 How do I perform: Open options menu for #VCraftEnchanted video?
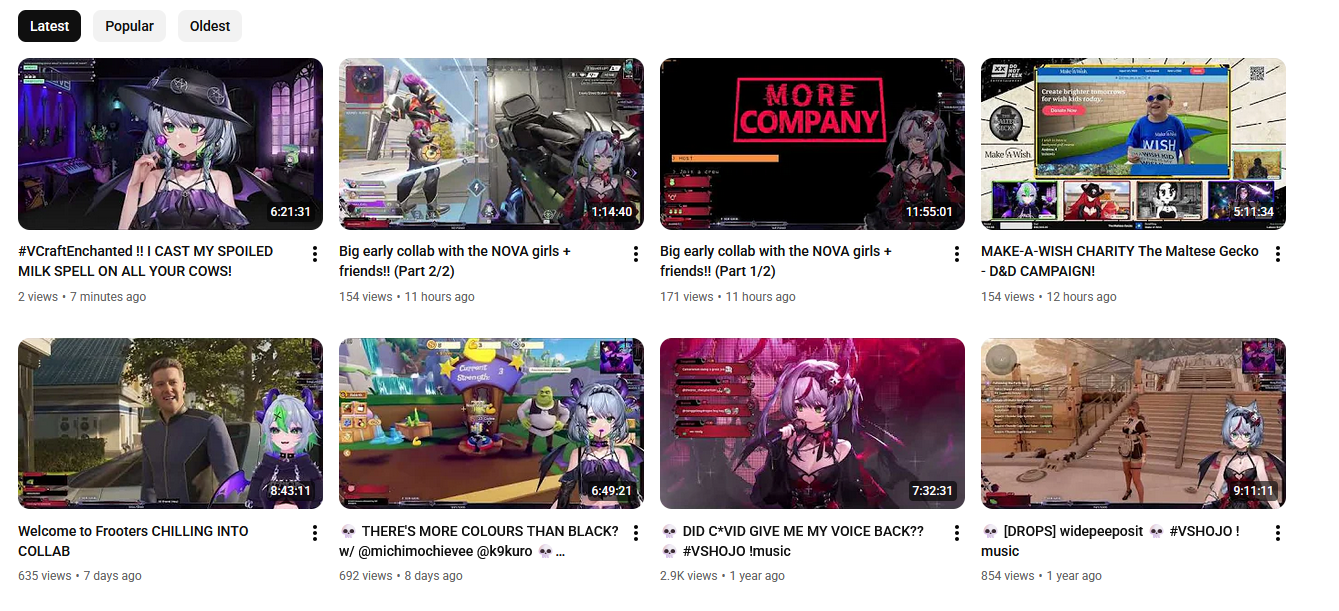314,254
